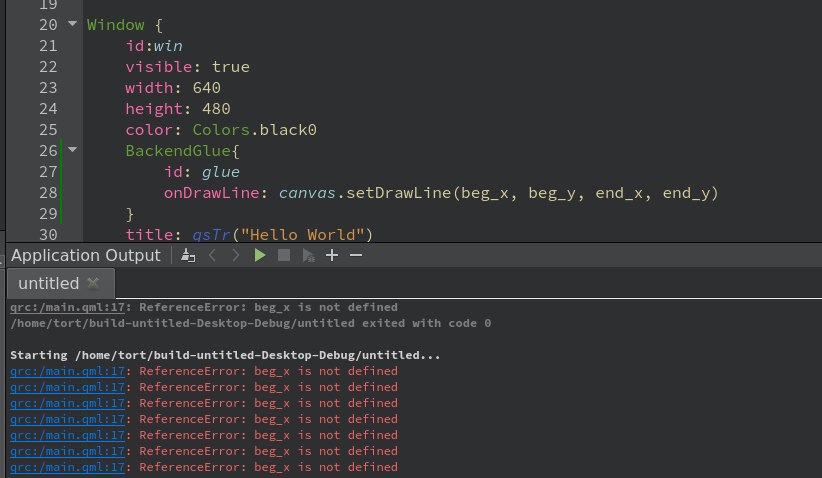Click the 'canvas' identifier on line 28
The width and height of the screenshot is (822, 478).
click(x=307, y=193)
